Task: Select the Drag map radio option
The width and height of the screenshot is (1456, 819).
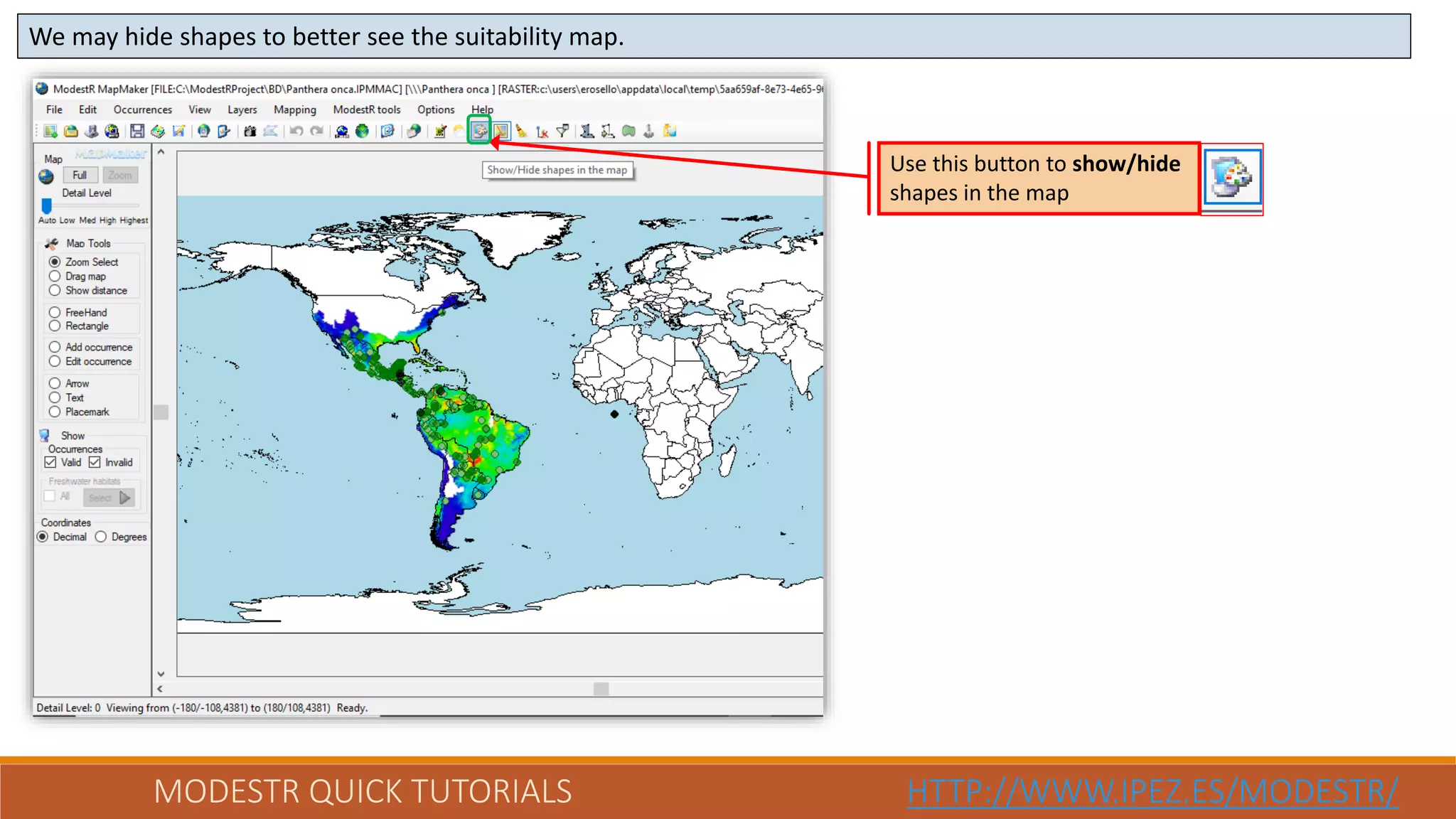Action: coord(55,276)
